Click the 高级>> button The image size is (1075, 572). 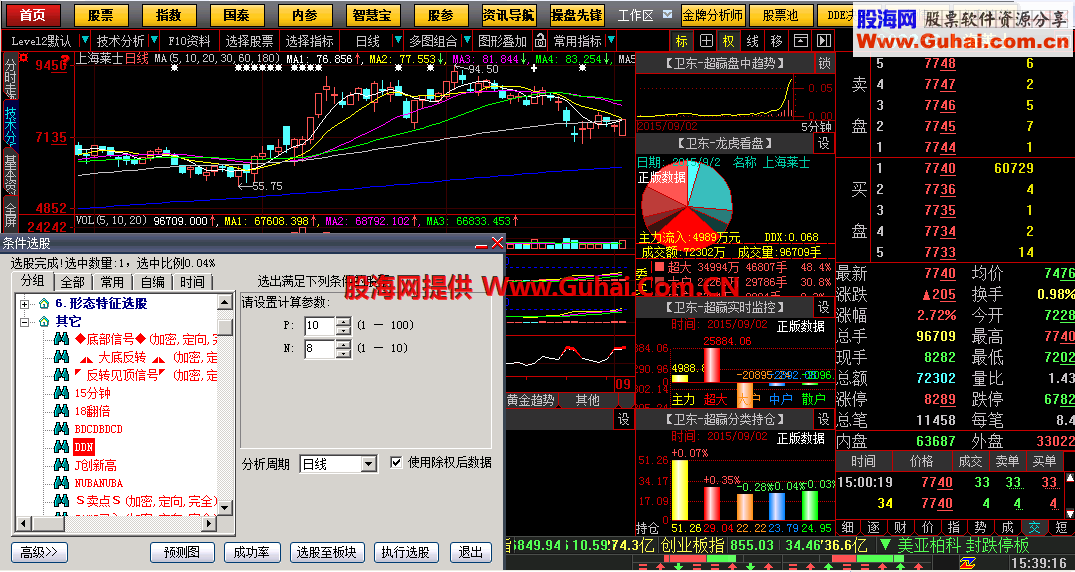click(39, 552)
